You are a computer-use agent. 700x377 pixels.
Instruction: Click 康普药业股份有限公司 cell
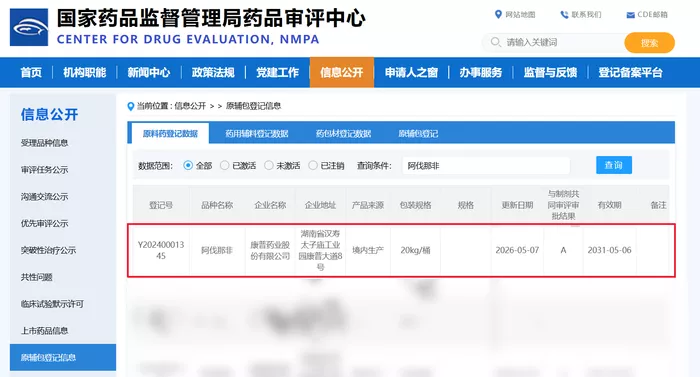click(x=270, y=251)
